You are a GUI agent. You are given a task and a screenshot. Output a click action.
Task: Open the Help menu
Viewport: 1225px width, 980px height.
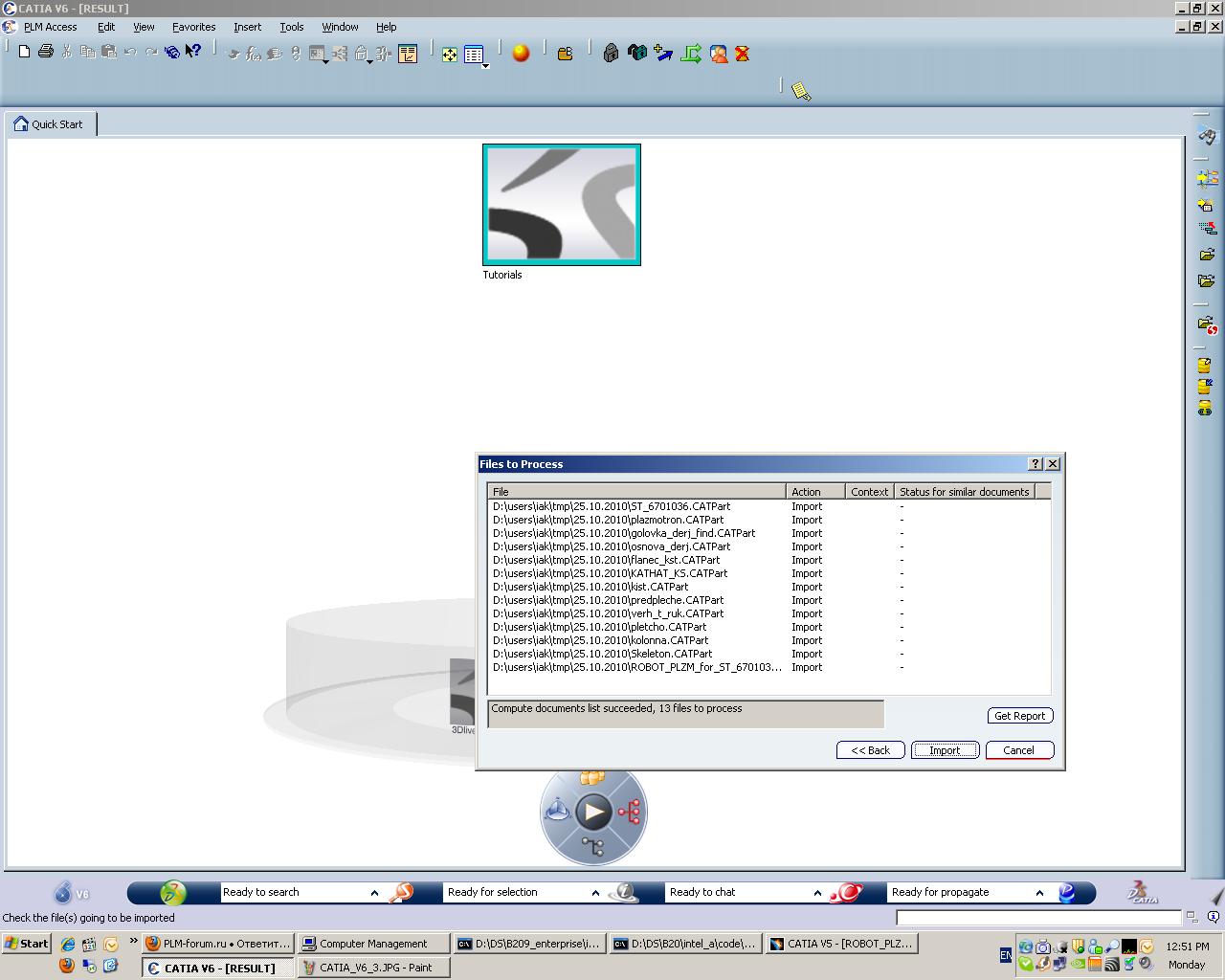point(386,27)
